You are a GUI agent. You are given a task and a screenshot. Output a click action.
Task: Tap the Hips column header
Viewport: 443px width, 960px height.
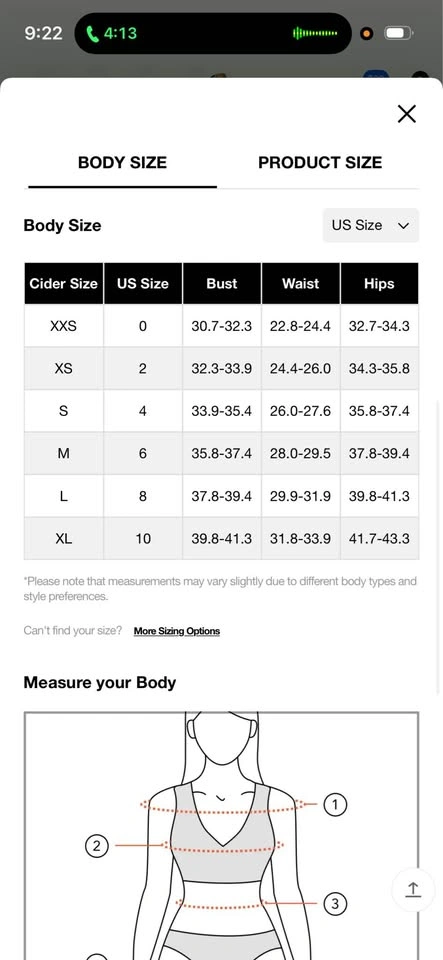click(379, 283)
